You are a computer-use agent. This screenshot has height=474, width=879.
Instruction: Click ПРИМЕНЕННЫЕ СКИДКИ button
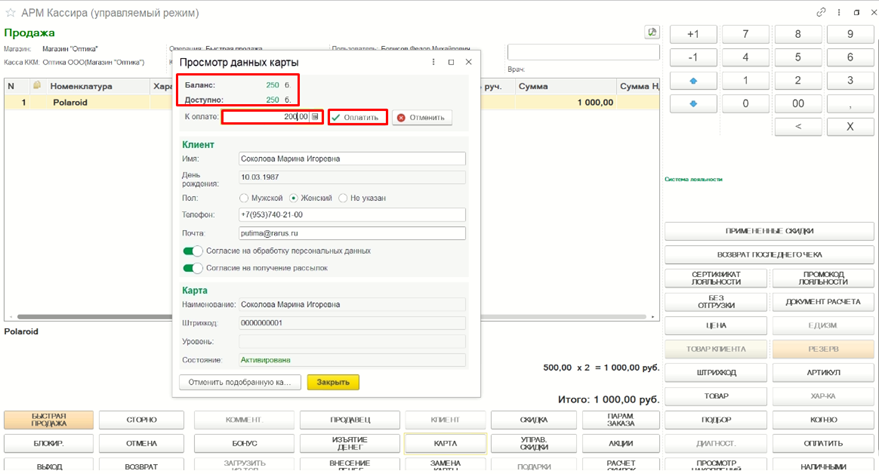[x=769, y=231]
